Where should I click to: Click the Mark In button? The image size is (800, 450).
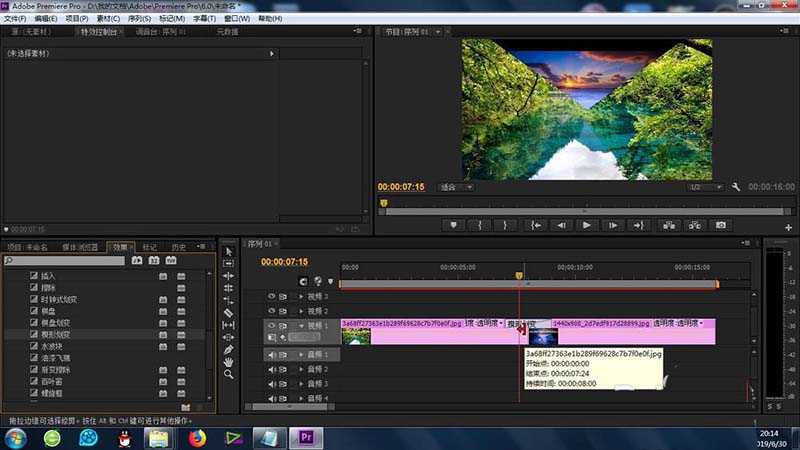coord(480,225)
